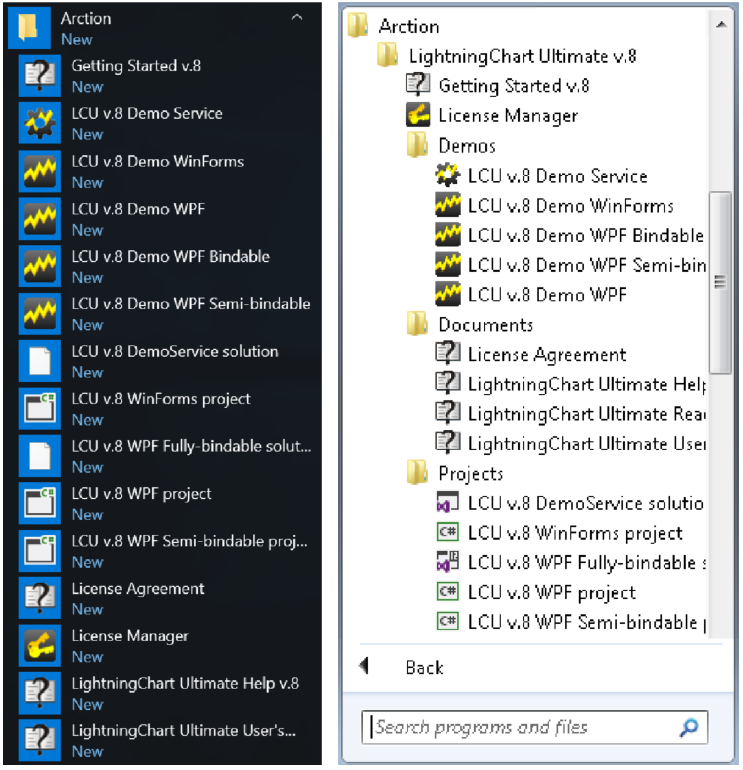
Task: Launch LCU v.8 Demo Service gear icon in dark menu
Action: 40,123
